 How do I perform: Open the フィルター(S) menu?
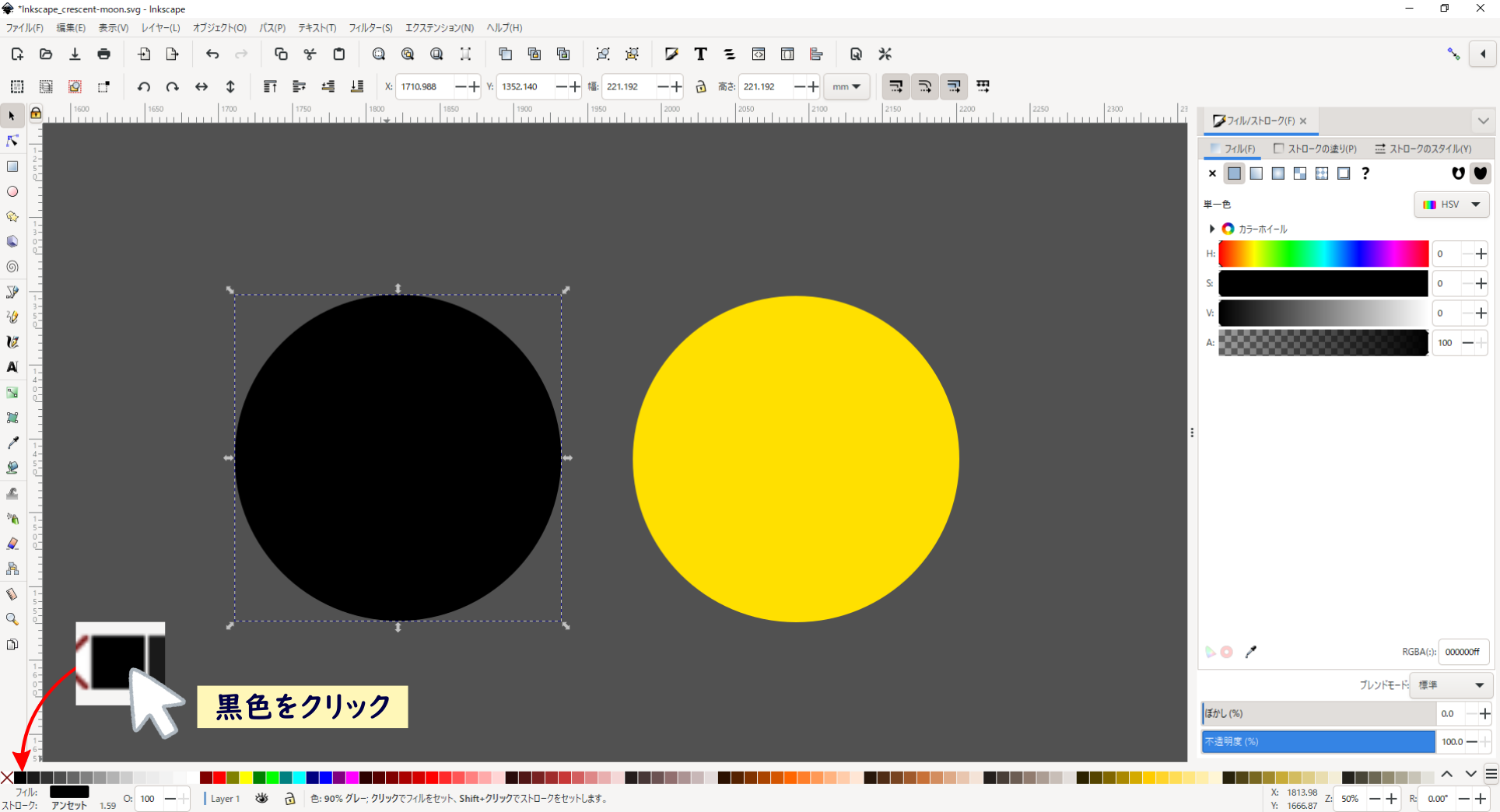click(x=370, y=28)
